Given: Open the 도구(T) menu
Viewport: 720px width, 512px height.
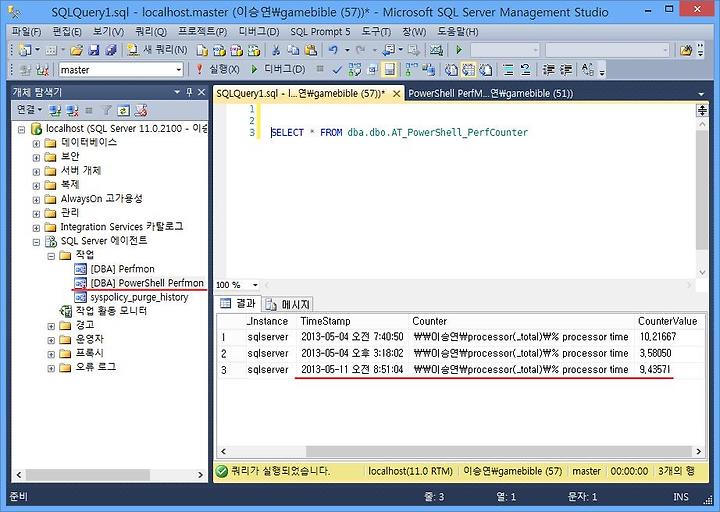Looking at the screenshot, I should (x=376, y=32).
